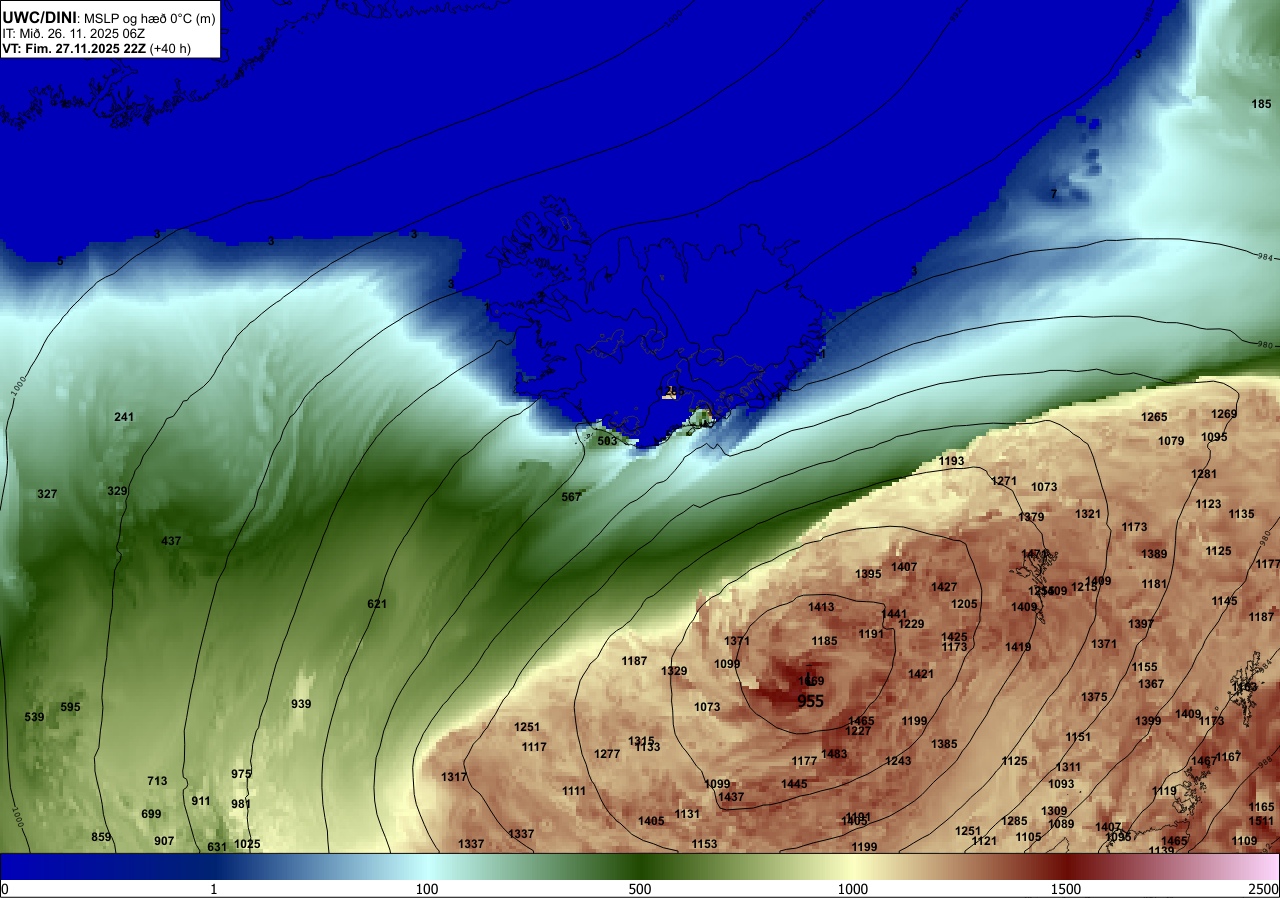Click the freezing level value 1135
1280x898 pixels.
coord(1241,514)
